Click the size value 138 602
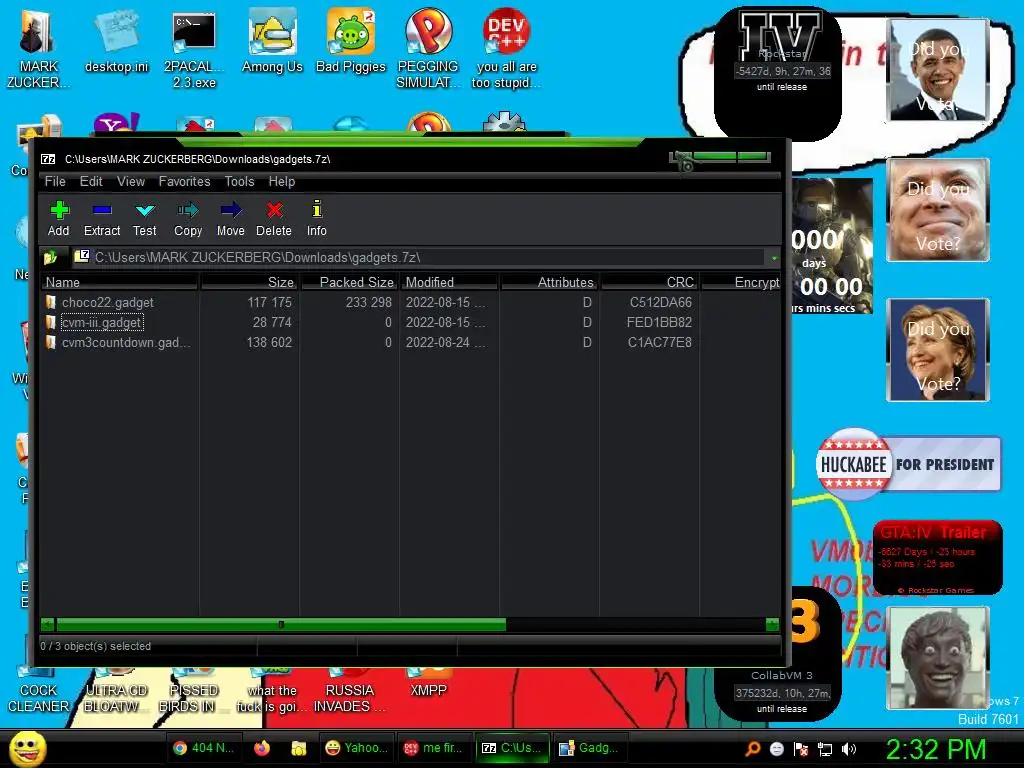Viewport: 1024px width, 768px height. click(x=269, y=342)
